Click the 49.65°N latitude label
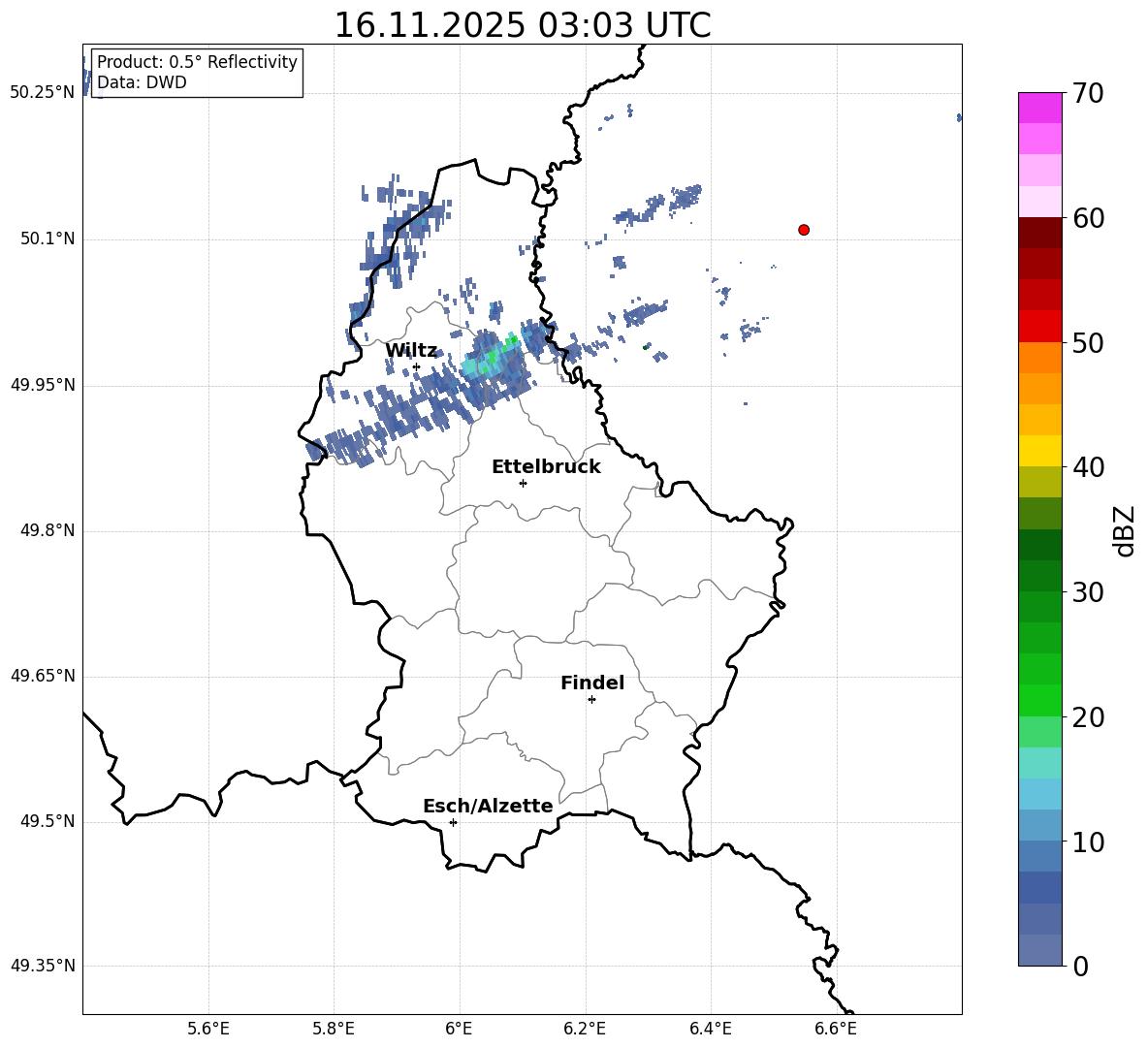 (x=43, y=677)
